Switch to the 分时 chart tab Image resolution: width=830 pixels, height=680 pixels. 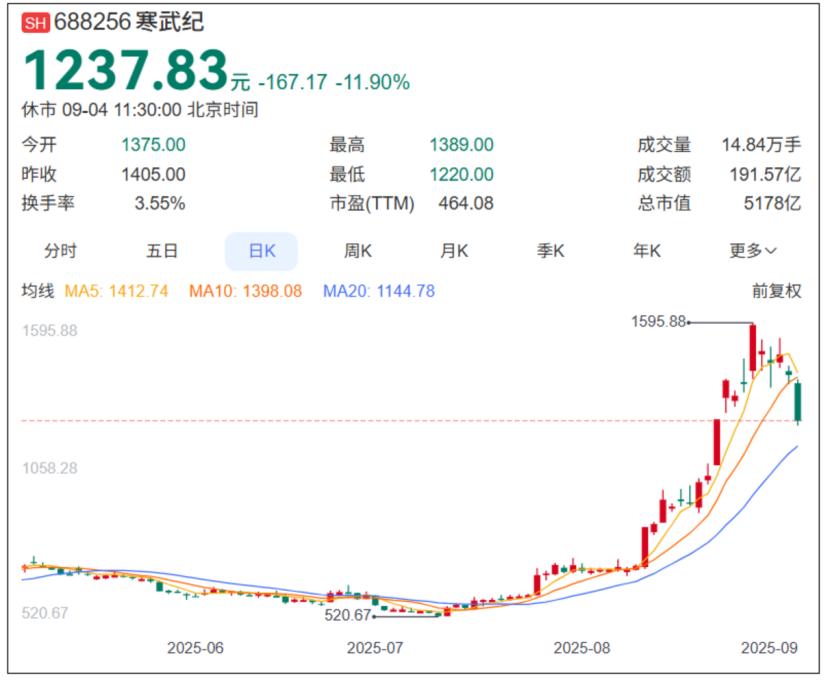pos(60,251)
